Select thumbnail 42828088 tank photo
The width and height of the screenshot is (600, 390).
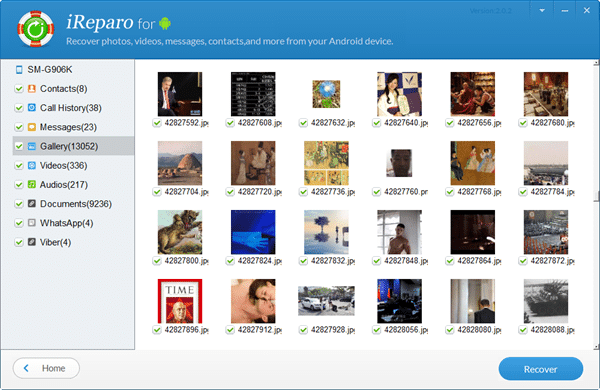click(546, 301)
